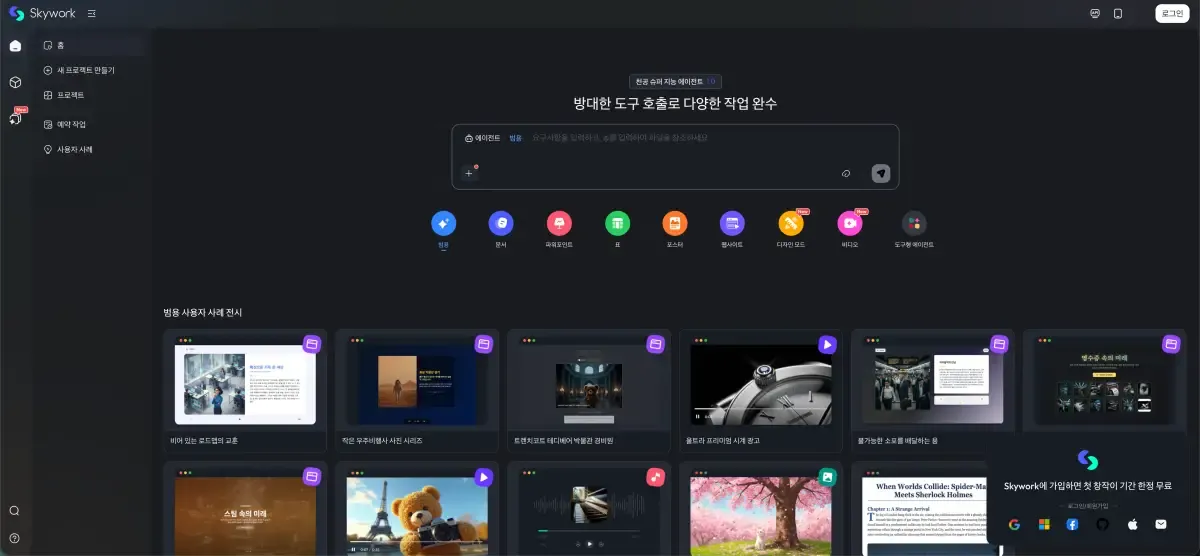Viewport: 1200px width, 556px height.
Task: Click the pause control on the watch video
Action: (697, 415)
